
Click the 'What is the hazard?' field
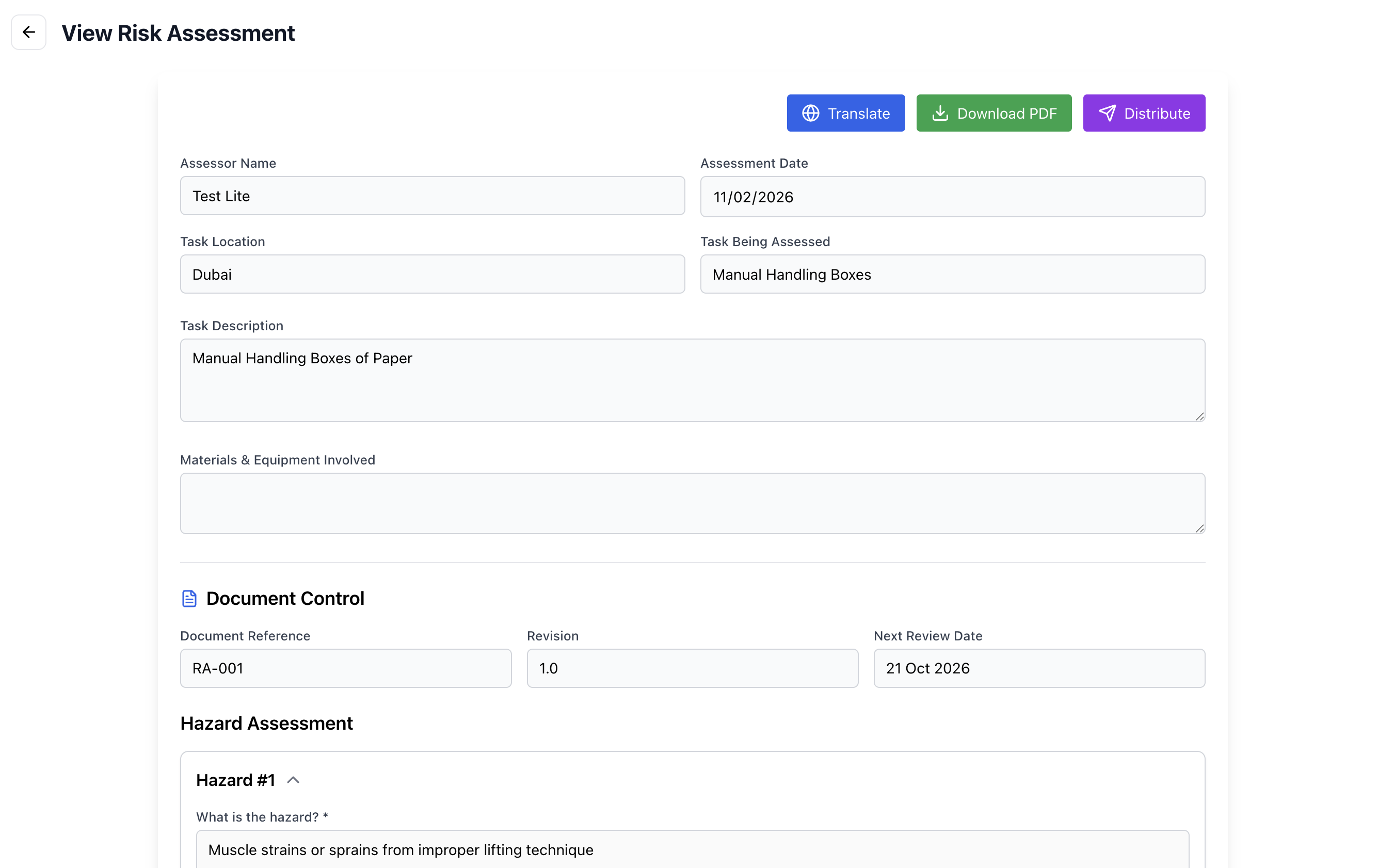point(692,850)
